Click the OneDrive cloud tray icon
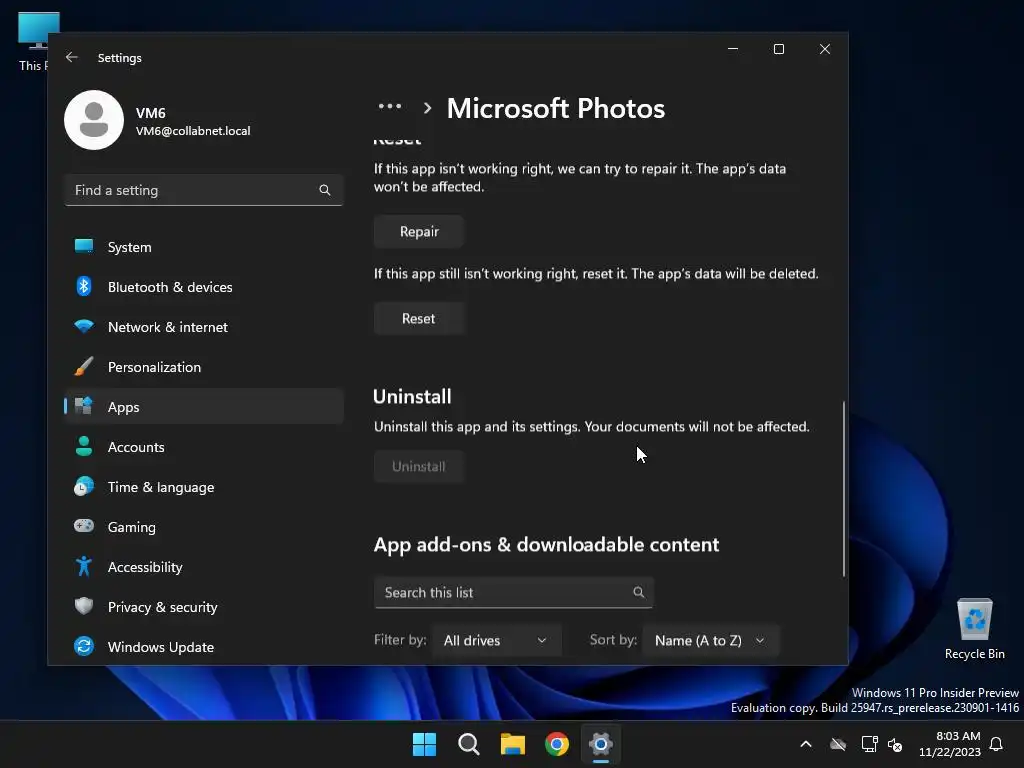This screenshot has height=768, width=1024. pyautogui.click(x=838, y=744)
